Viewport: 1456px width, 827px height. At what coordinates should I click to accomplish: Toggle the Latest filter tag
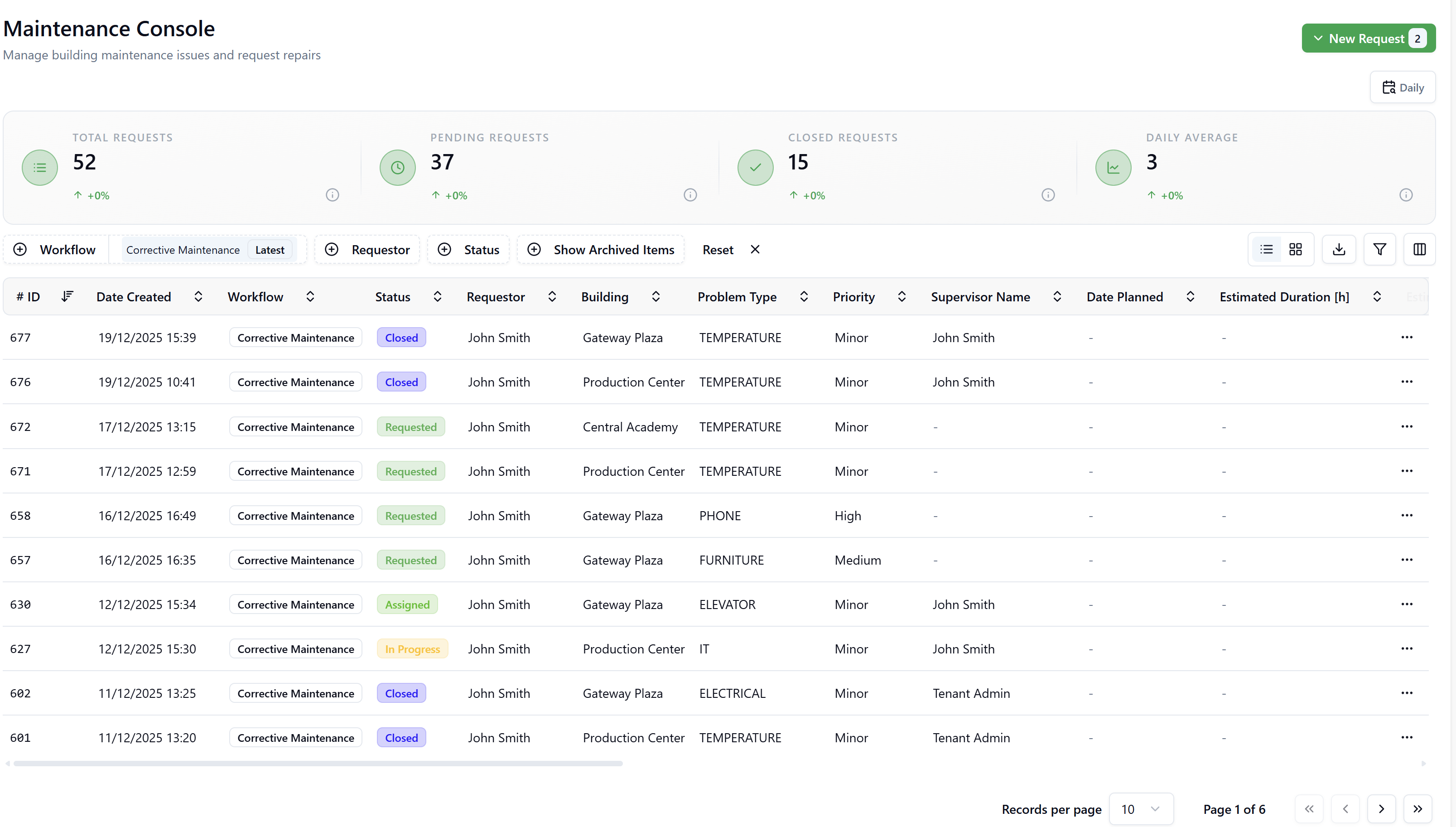tap(270, 250)
